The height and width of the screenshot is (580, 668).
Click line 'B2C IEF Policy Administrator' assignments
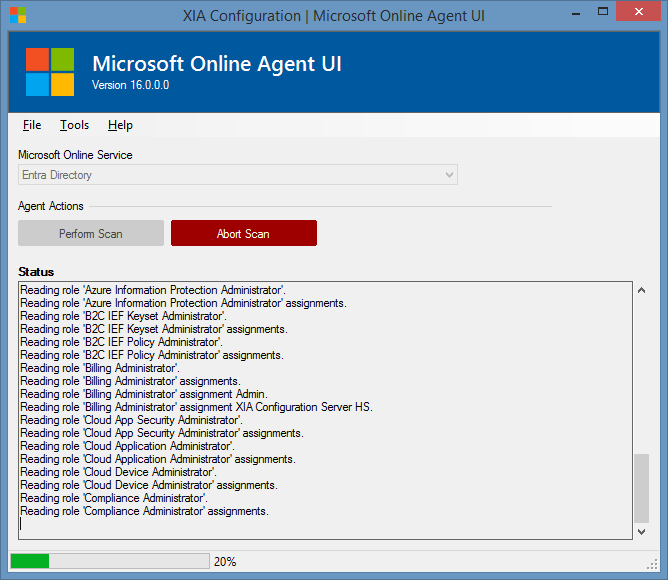point(152,355)
